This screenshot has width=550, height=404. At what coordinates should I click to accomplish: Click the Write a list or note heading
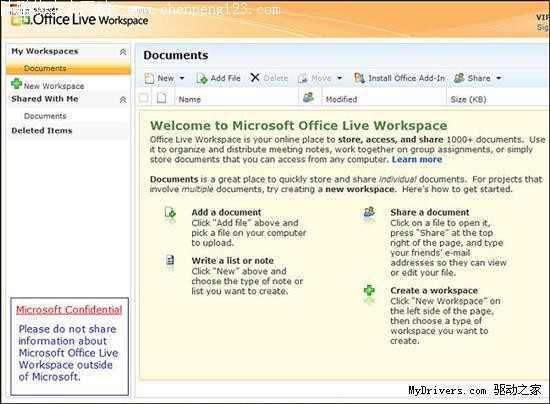pos(233,261)
